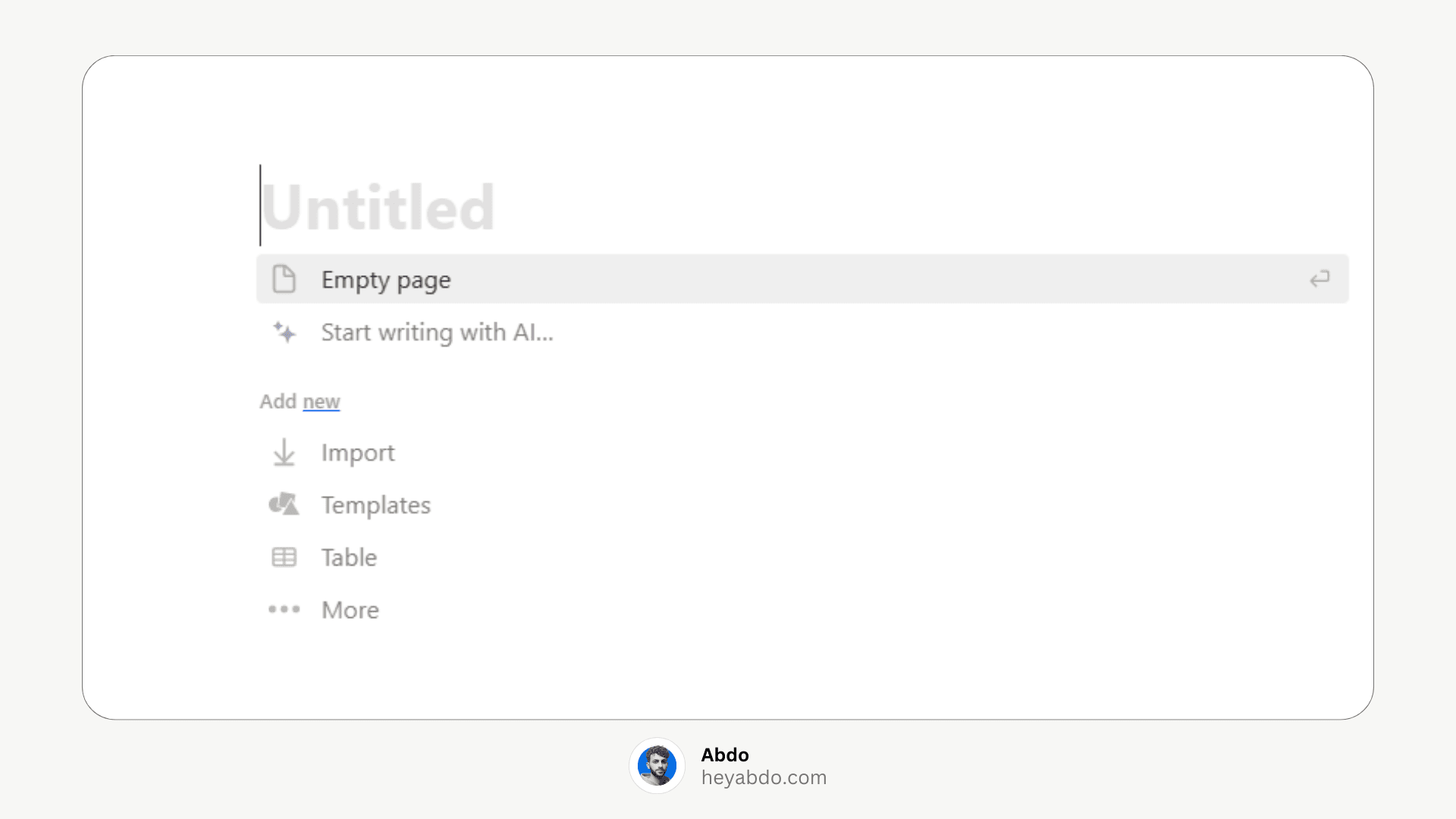This screenshot has height=819, width=1456.
Task: Open the heyabdo.com link
Action: point(764,778)
